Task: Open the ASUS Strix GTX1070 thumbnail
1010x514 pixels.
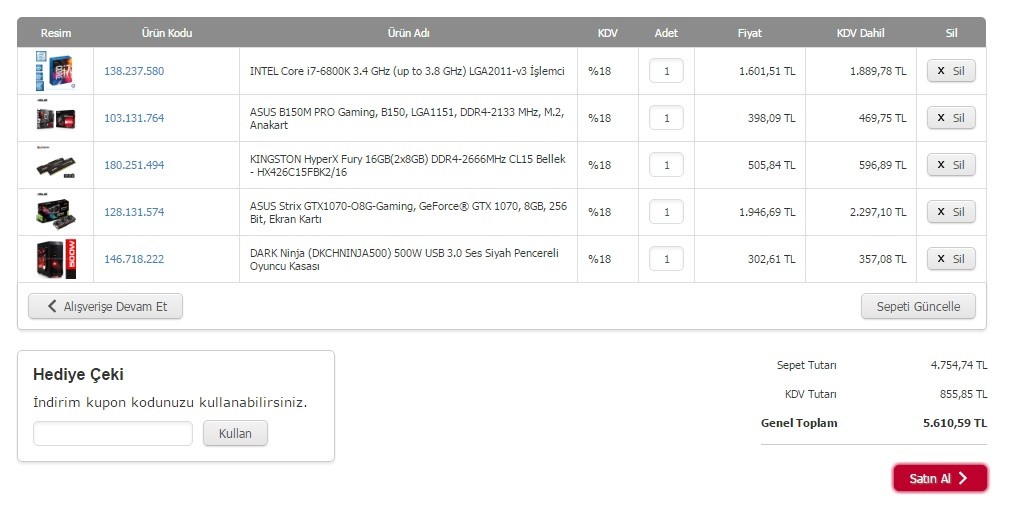Action: (55, 212)
